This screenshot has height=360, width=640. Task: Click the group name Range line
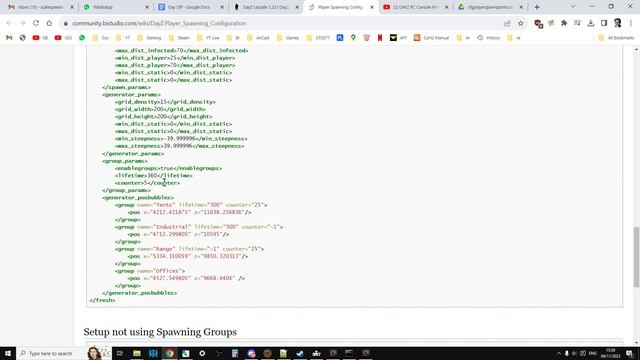tap(189, 249)
